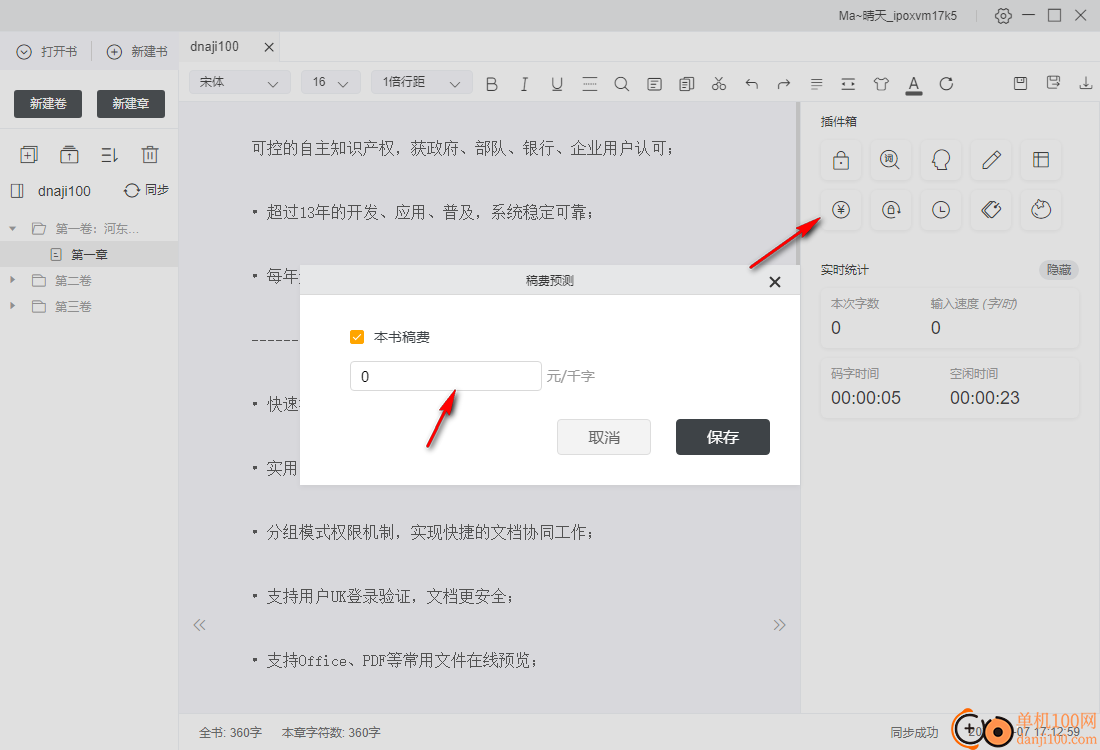Expand the 第三卷 tree node arrow
Viewport: 1100px width, 750px height.
coord(13,306)
